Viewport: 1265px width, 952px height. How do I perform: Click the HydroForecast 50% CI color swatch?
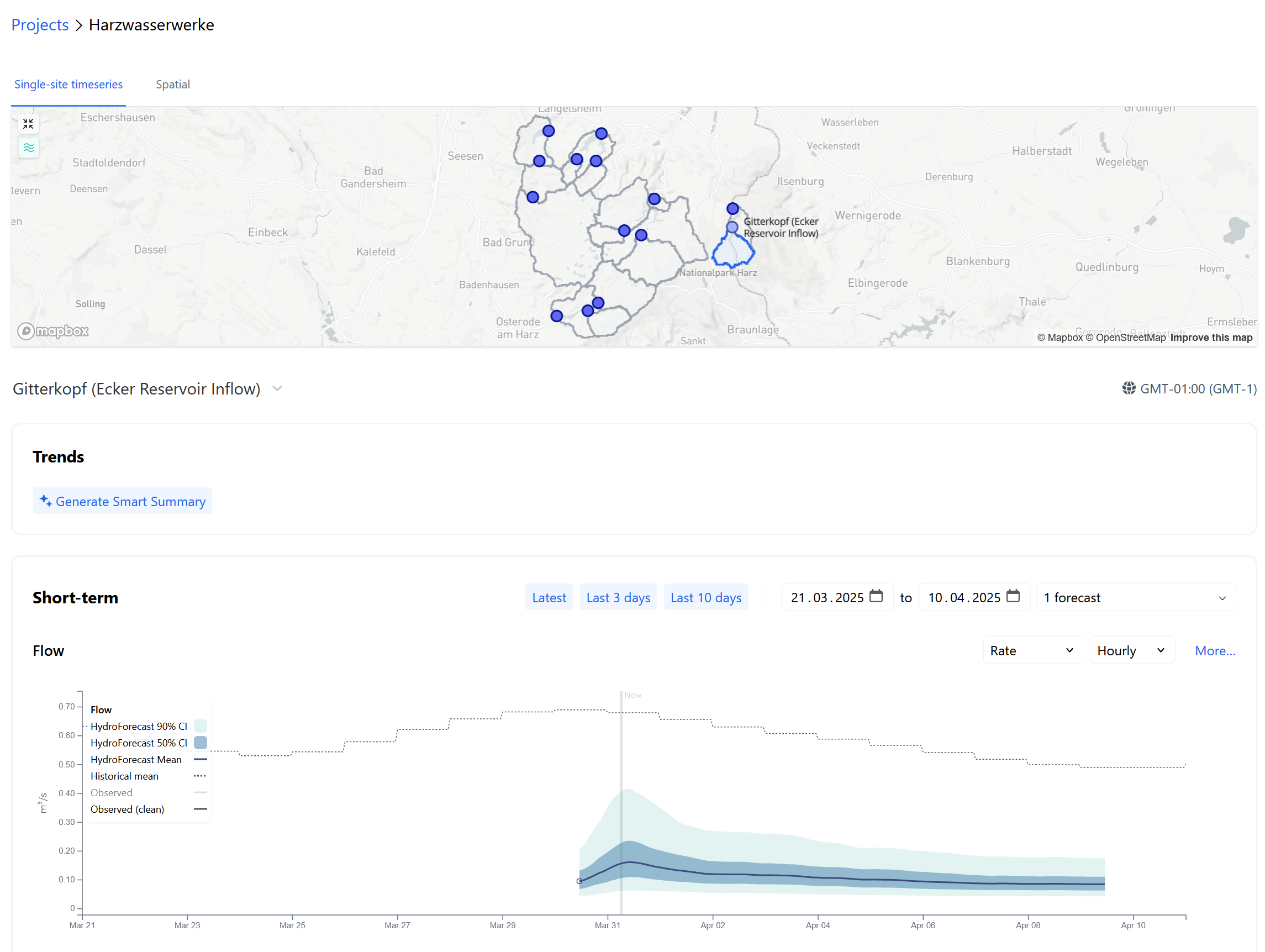[200, 743]
